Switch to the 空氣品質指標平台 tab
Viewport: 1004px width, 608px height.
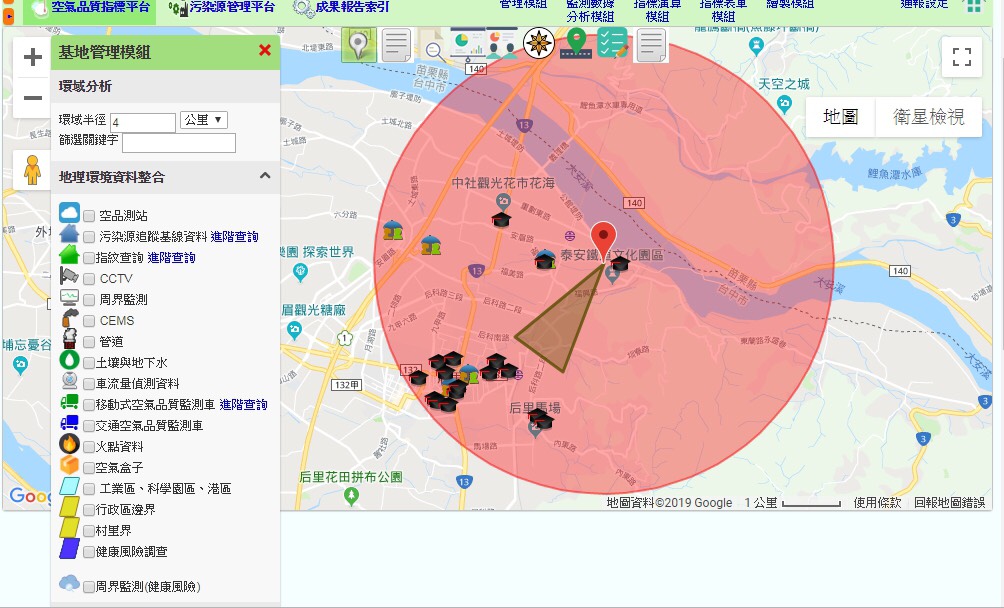click(90, 8)
